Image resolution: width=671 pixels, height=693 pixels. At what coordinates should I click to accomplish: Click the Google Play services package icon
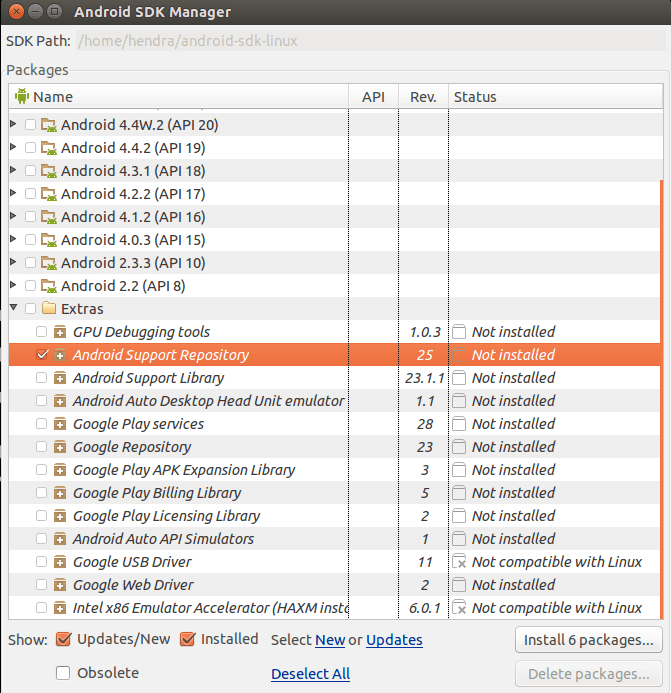pyautogui.click(x=60, y=424)
